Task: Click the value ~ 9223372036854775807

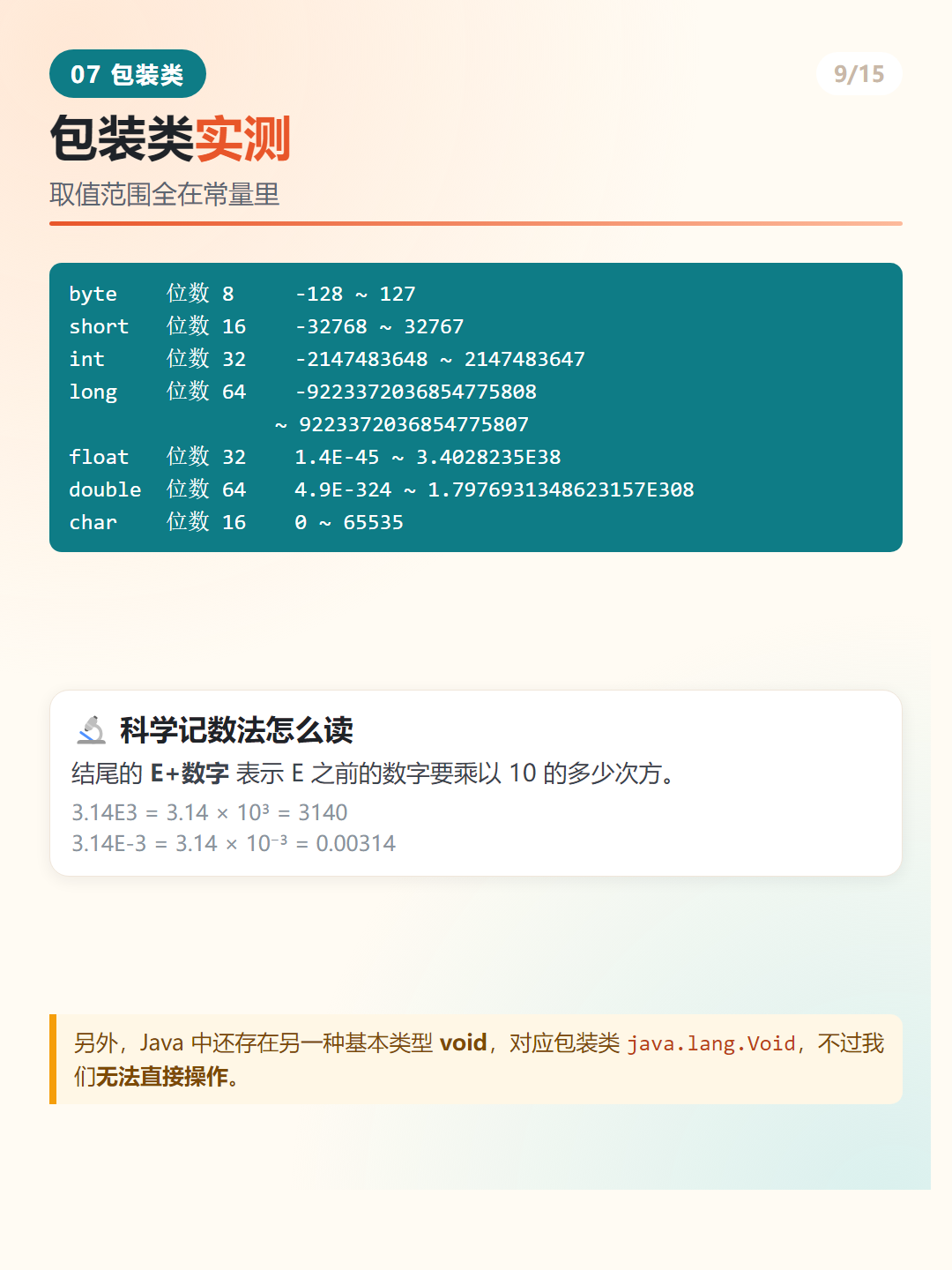Action: [402, 424]
